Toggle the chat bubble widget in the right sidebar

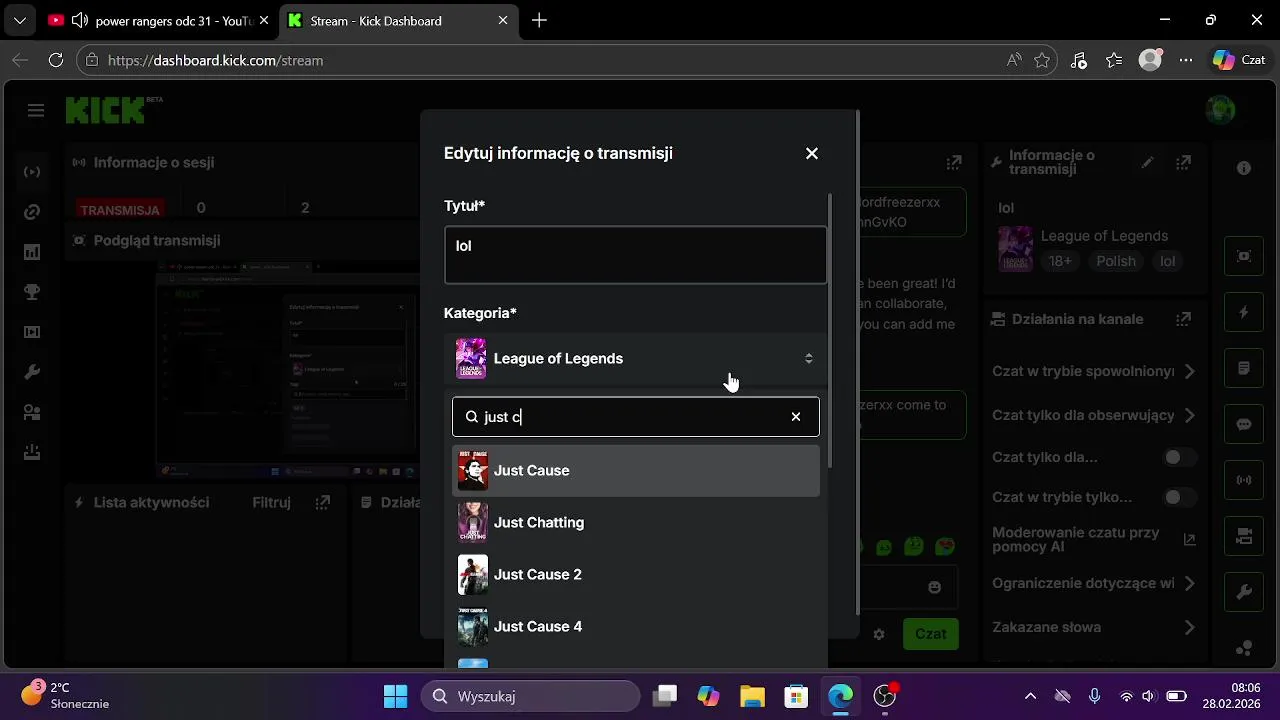point(1244,424)
